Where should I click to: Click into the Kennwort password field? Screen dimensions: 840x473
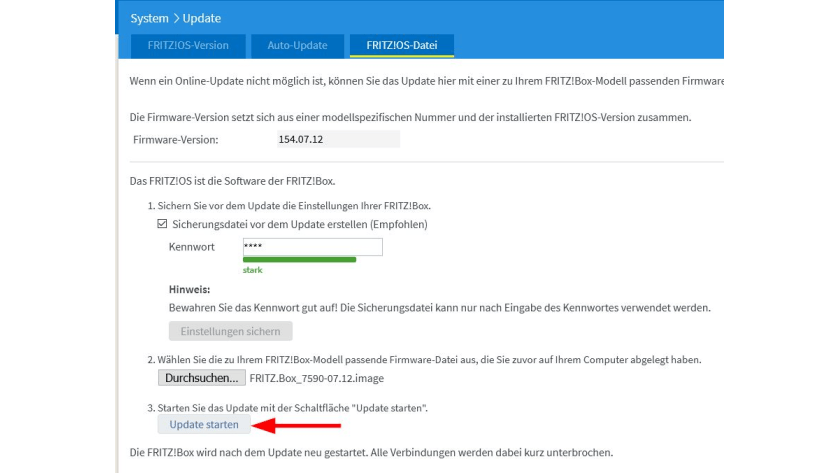[x=312, y=247]
